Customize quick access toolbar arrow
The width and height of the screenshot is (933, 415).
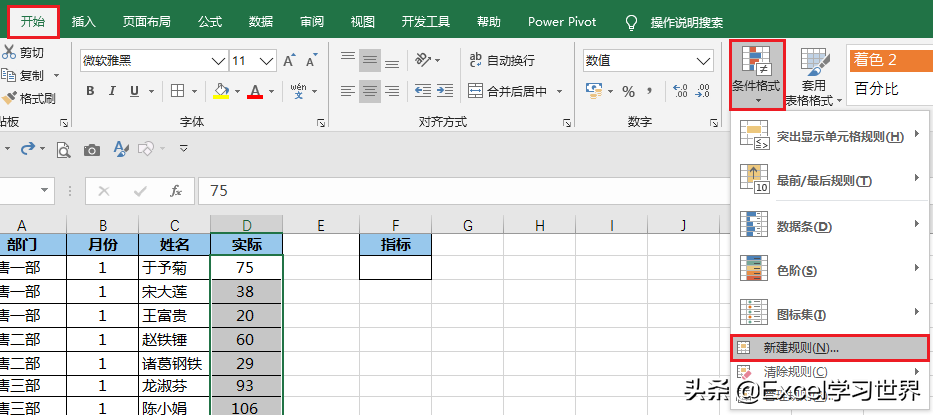pyautogui.click(x=184, y=148)
